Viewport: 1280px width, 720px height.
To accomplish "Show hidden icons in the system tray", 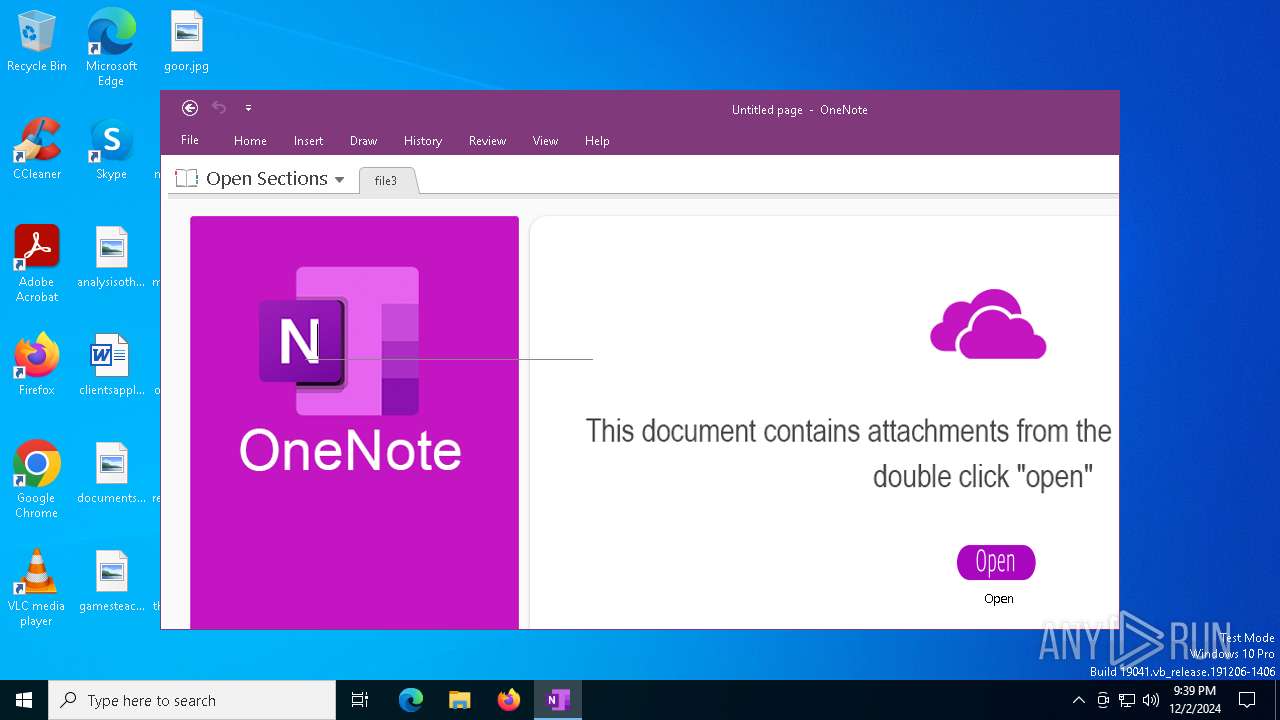I will point(1078,700).
